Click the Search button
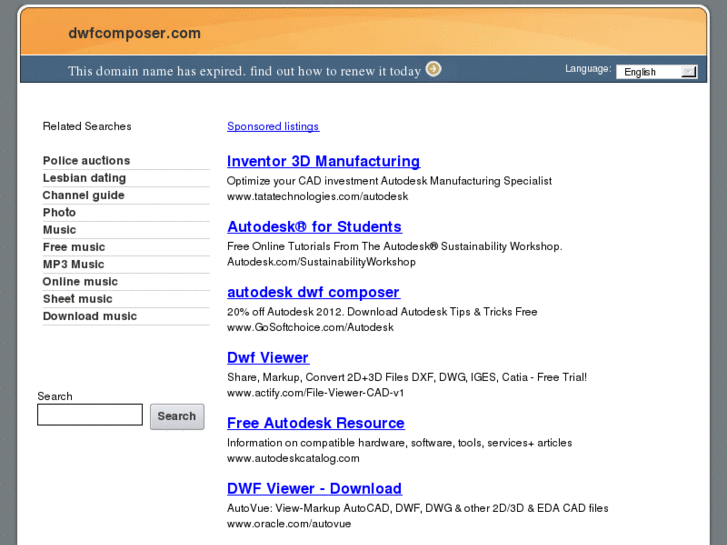 [x=177, y=416]
